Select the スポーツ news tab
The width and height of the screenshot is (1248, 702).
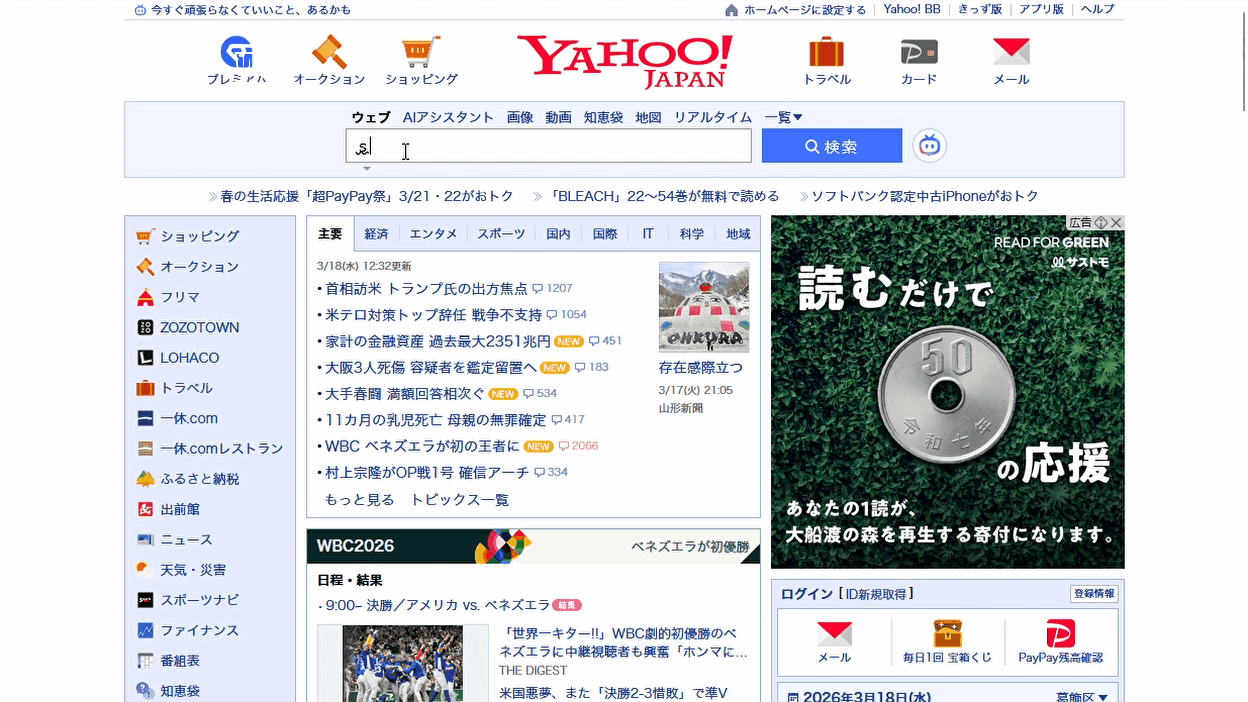501,234
